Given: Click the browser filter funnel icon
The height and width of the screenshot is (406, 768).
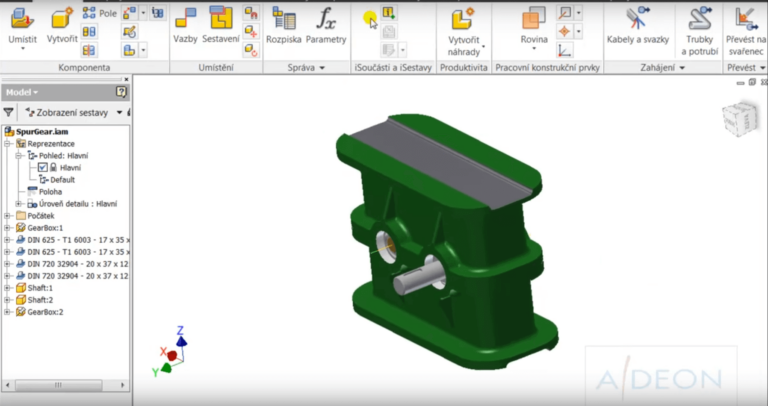Looking at the screenshot, I should pos(8,112).
